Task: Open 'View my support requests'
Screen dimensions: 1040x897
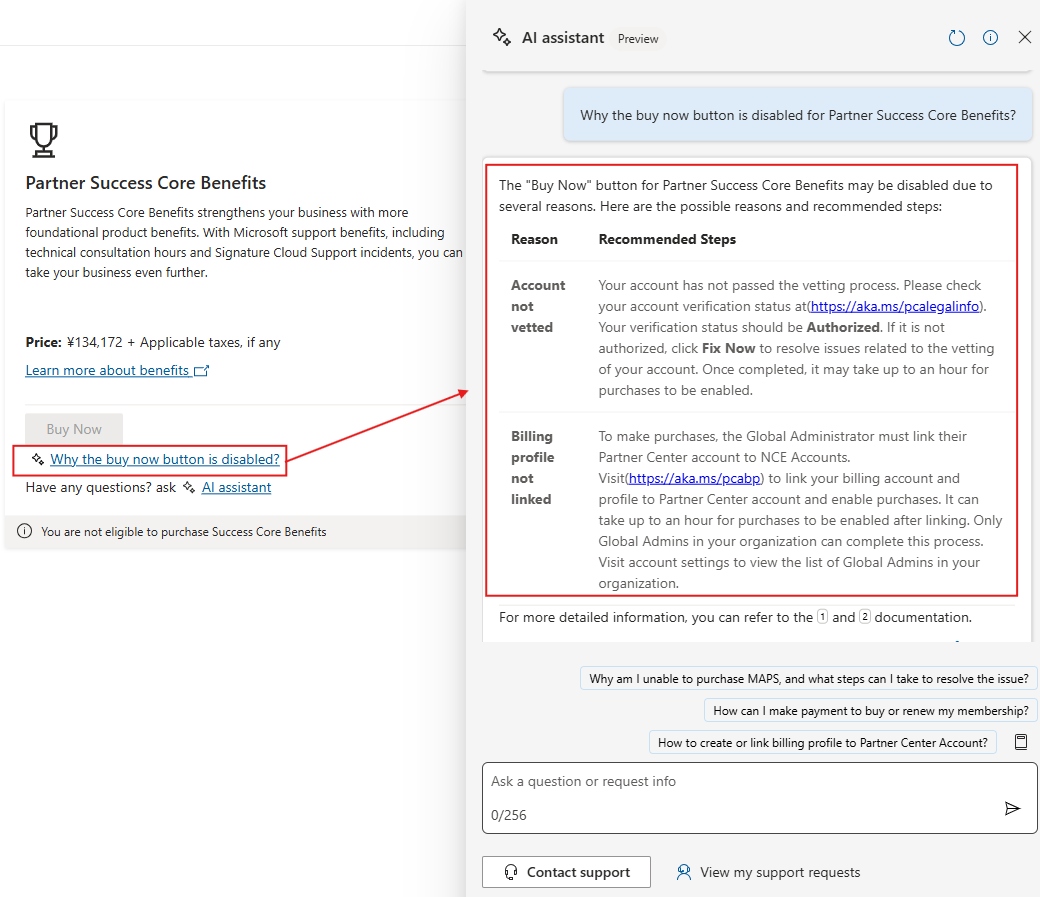Action: (x=768, y=872)
